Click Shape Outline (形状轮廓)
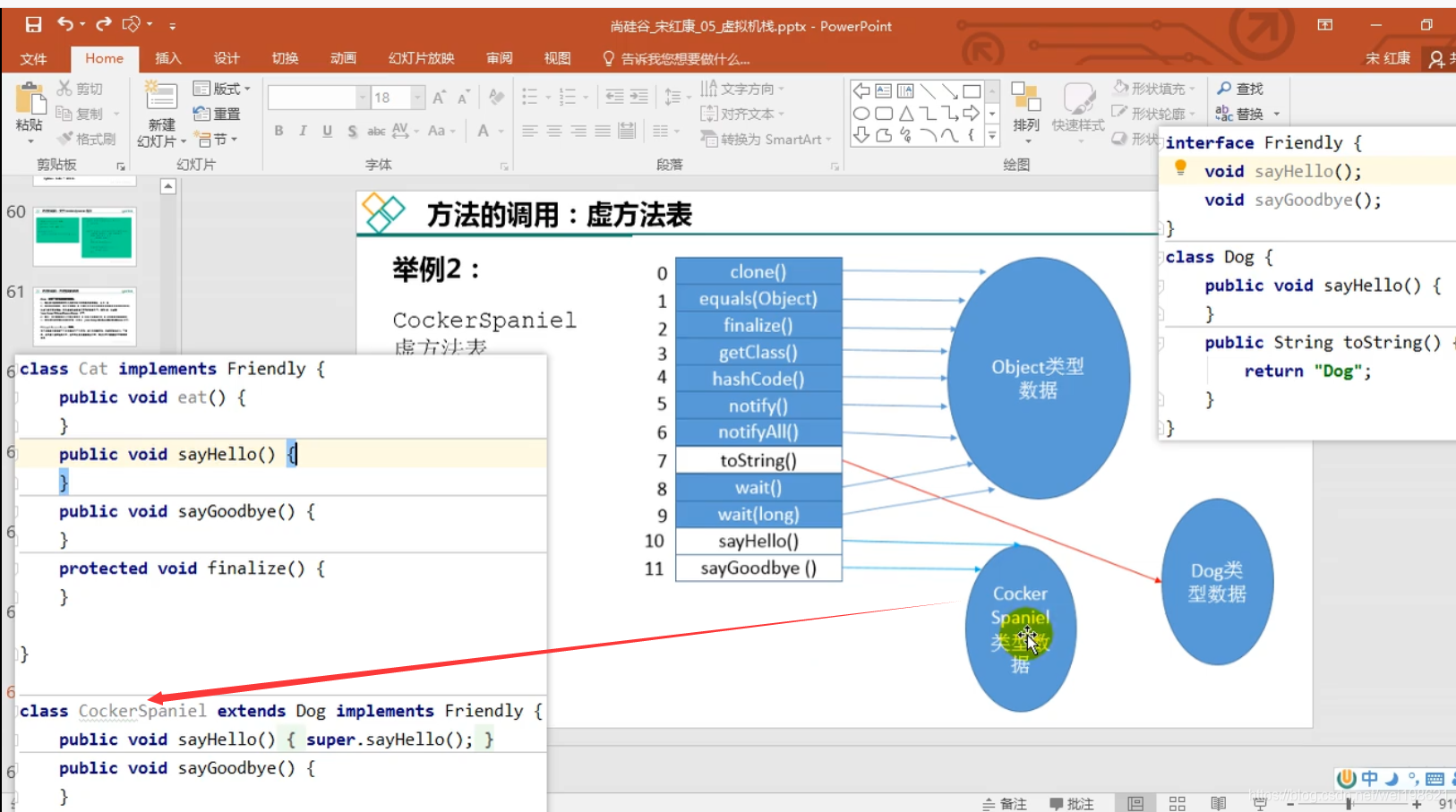Viewport: 1456px width, 812px height. pos(1153,113)
